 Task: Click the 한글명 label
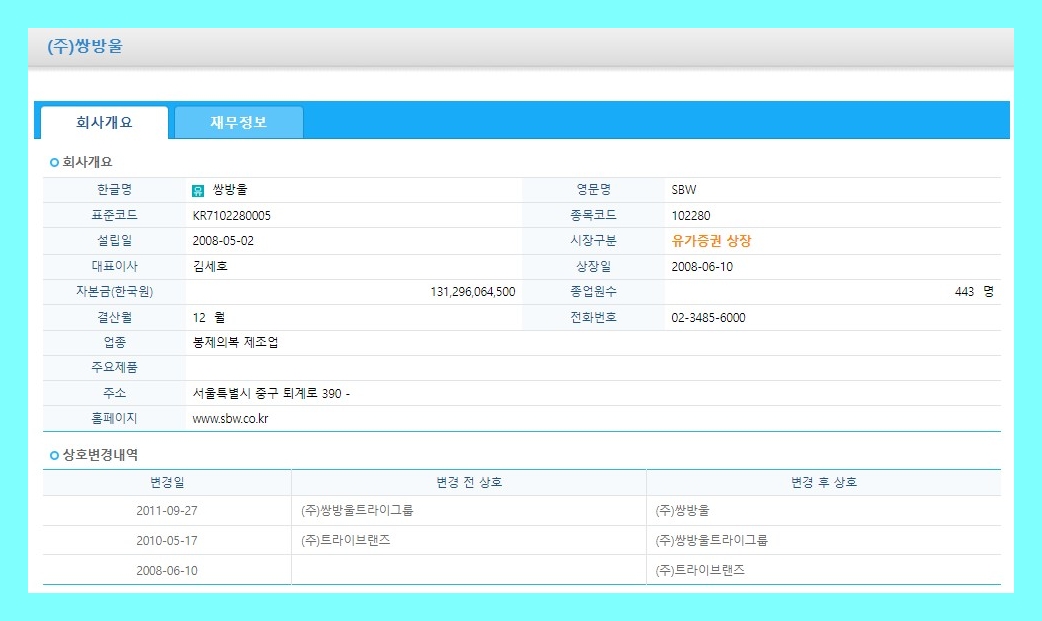[114, 189]
